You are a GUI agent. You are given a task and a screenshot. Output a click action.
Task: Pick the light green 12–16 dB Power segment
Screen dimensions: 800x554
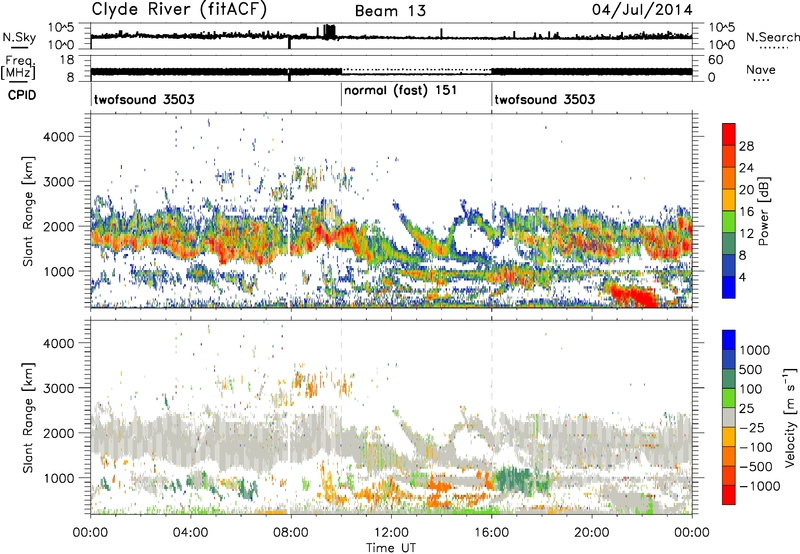[x=729, y=221]
